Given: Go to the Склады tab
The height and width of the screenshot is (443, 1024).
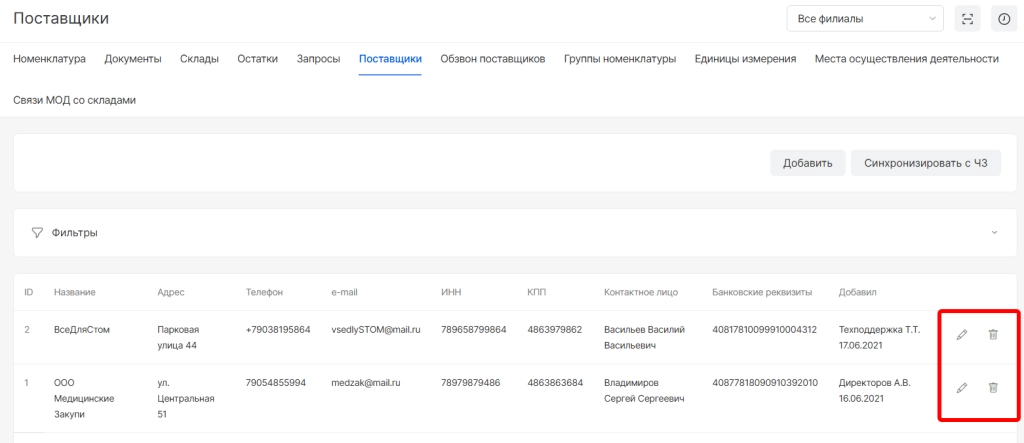Looking at the screenshot, I should click(x=199, y=59).
